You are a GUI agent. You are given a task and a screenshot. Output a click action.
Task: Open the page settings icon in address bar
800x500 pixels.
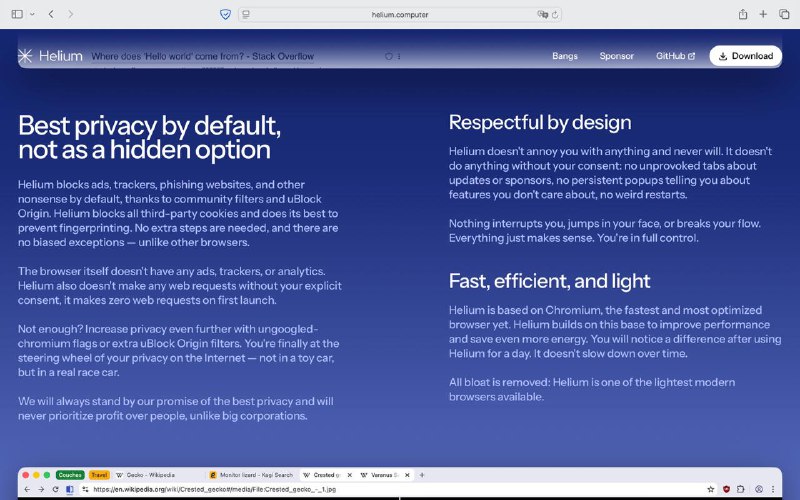point(246,14)
